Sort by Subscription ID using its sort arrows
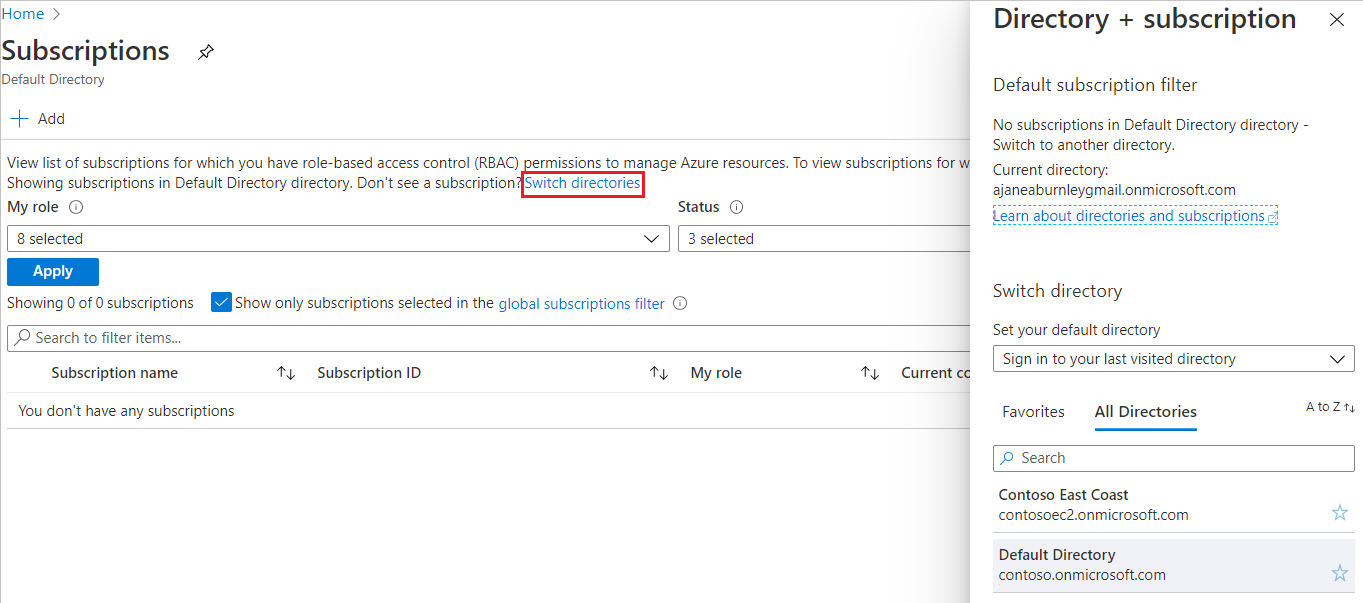 point(659,372)
